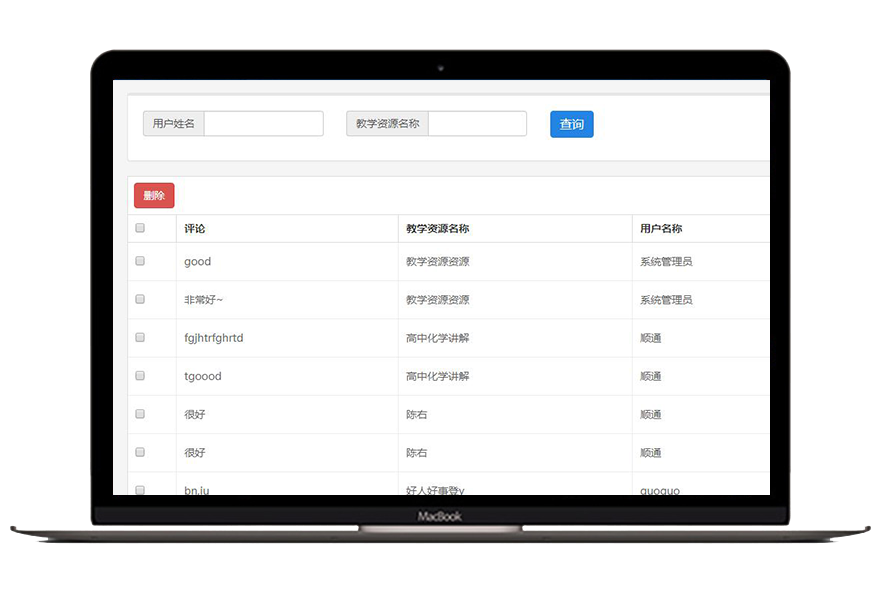The image size is (892, 607).
Task: Select the "good" comment cell
Action: click(x=198, y=262)
